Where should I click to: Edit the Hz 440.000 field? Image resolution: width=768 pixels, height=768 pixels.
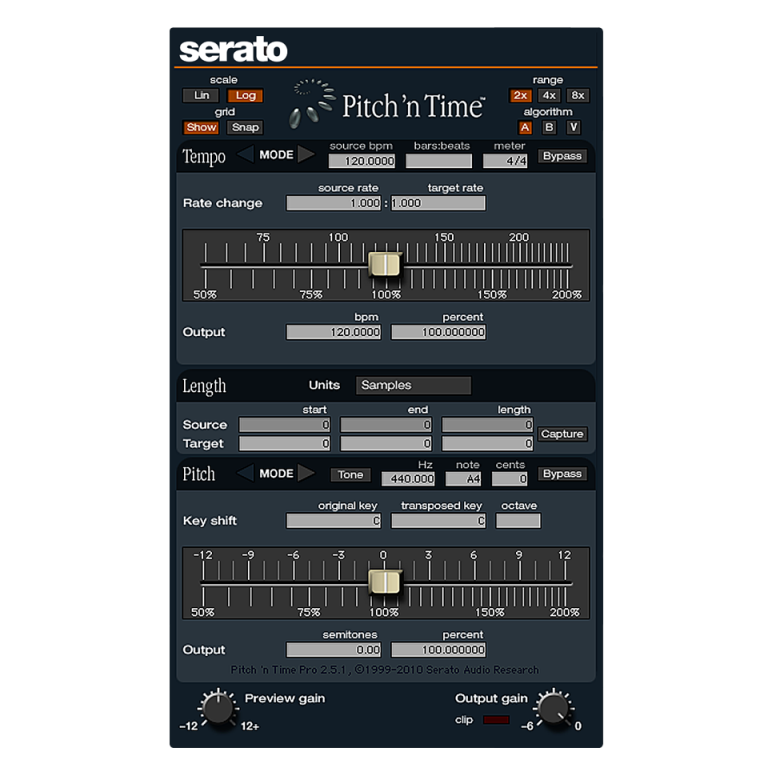pyautogui.click(x=408, y=479)
